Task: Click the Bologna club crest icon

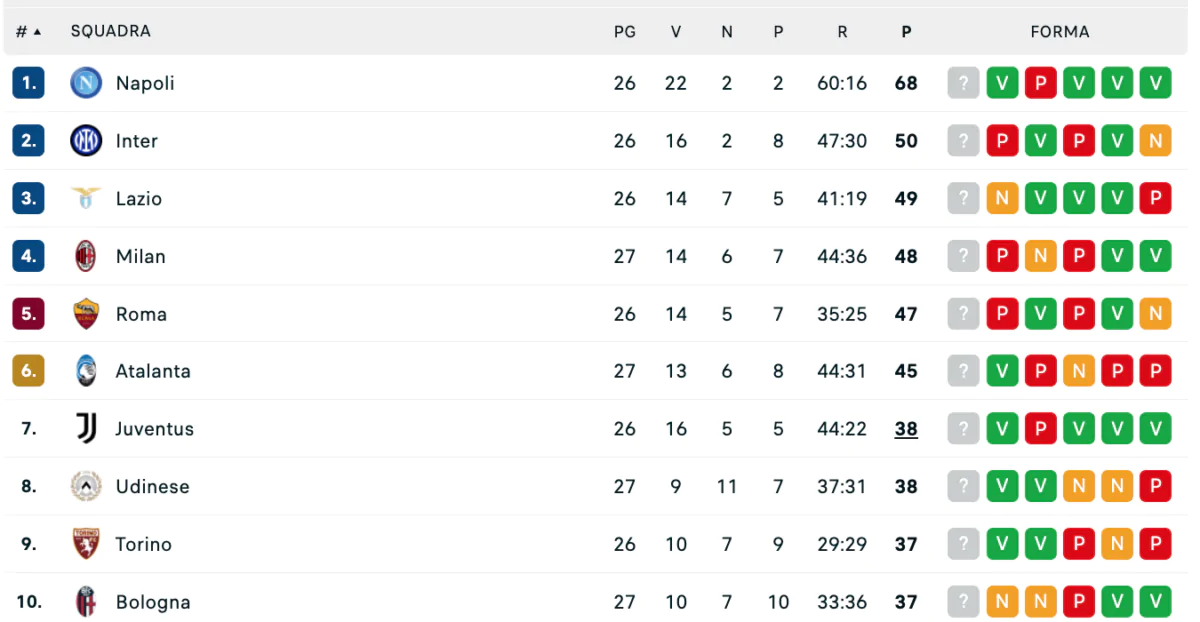Action: [86, 602]
